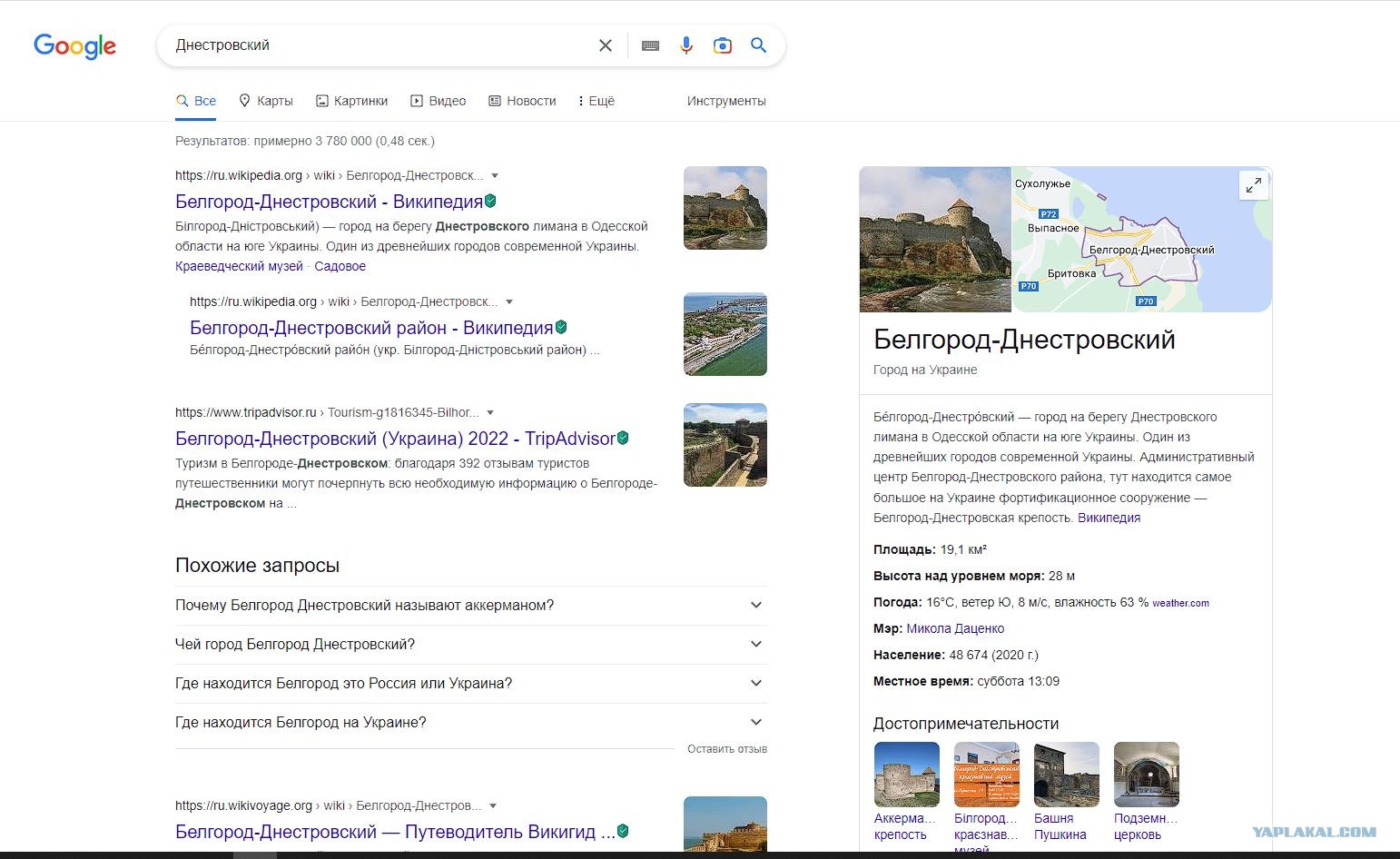The height and width of the screenshot is (859, 1400).
Task: Open Белгород-Днестровский район - Википедия result
Action: pos(371,328)
